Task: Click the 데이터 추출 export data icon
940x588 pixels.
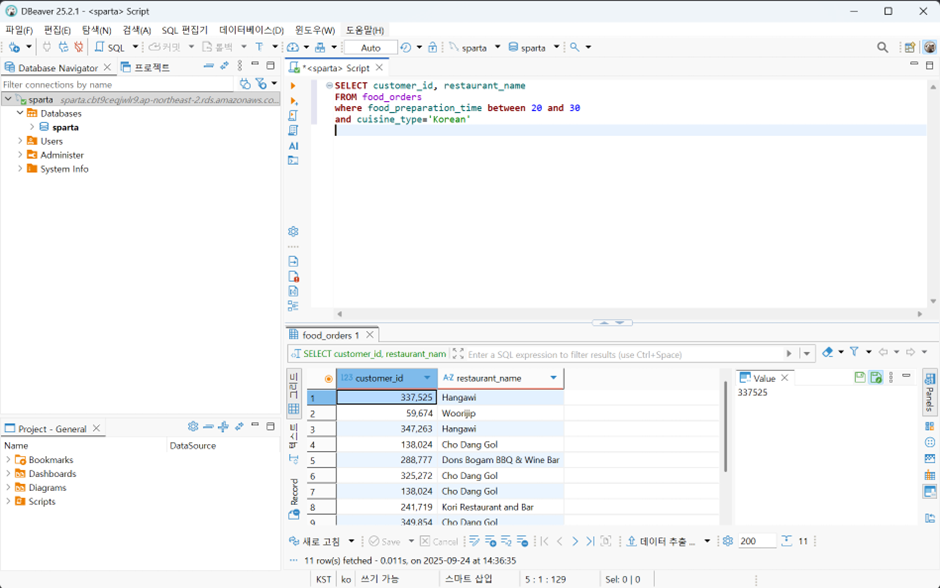Action: click(631, 541)
